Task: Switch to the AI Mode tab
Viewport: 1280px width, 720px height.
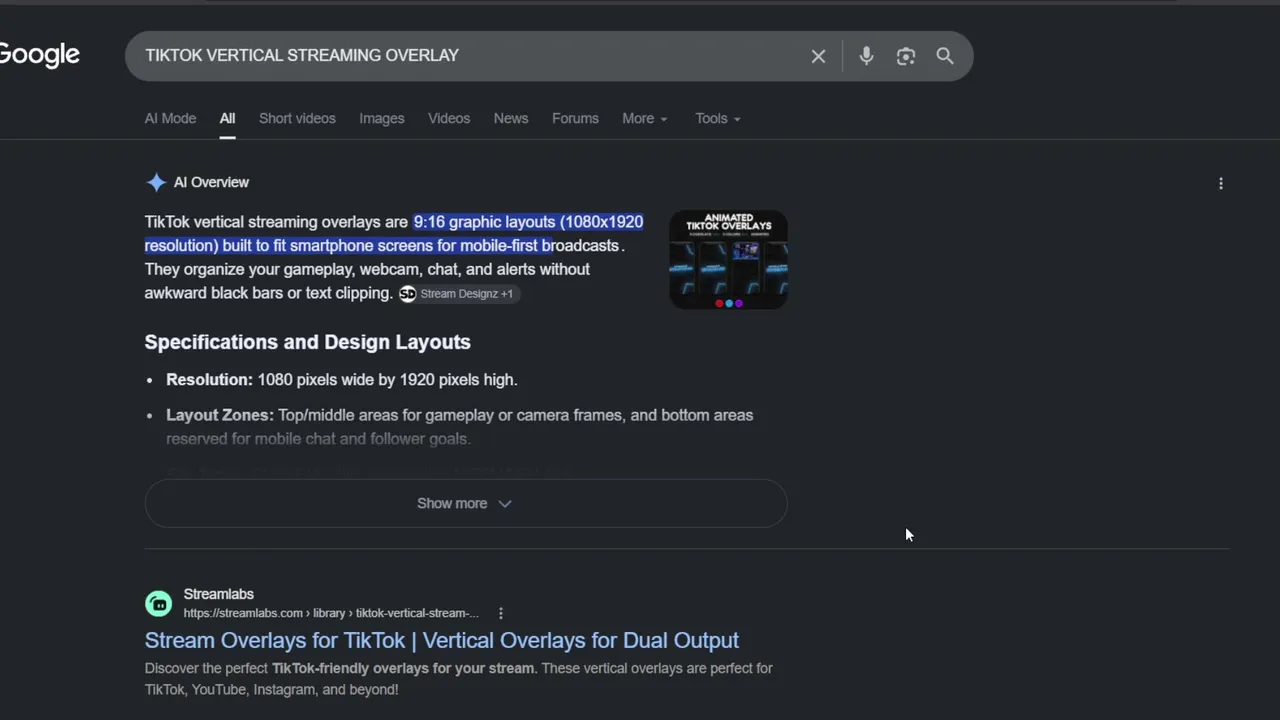Action: 170,118
